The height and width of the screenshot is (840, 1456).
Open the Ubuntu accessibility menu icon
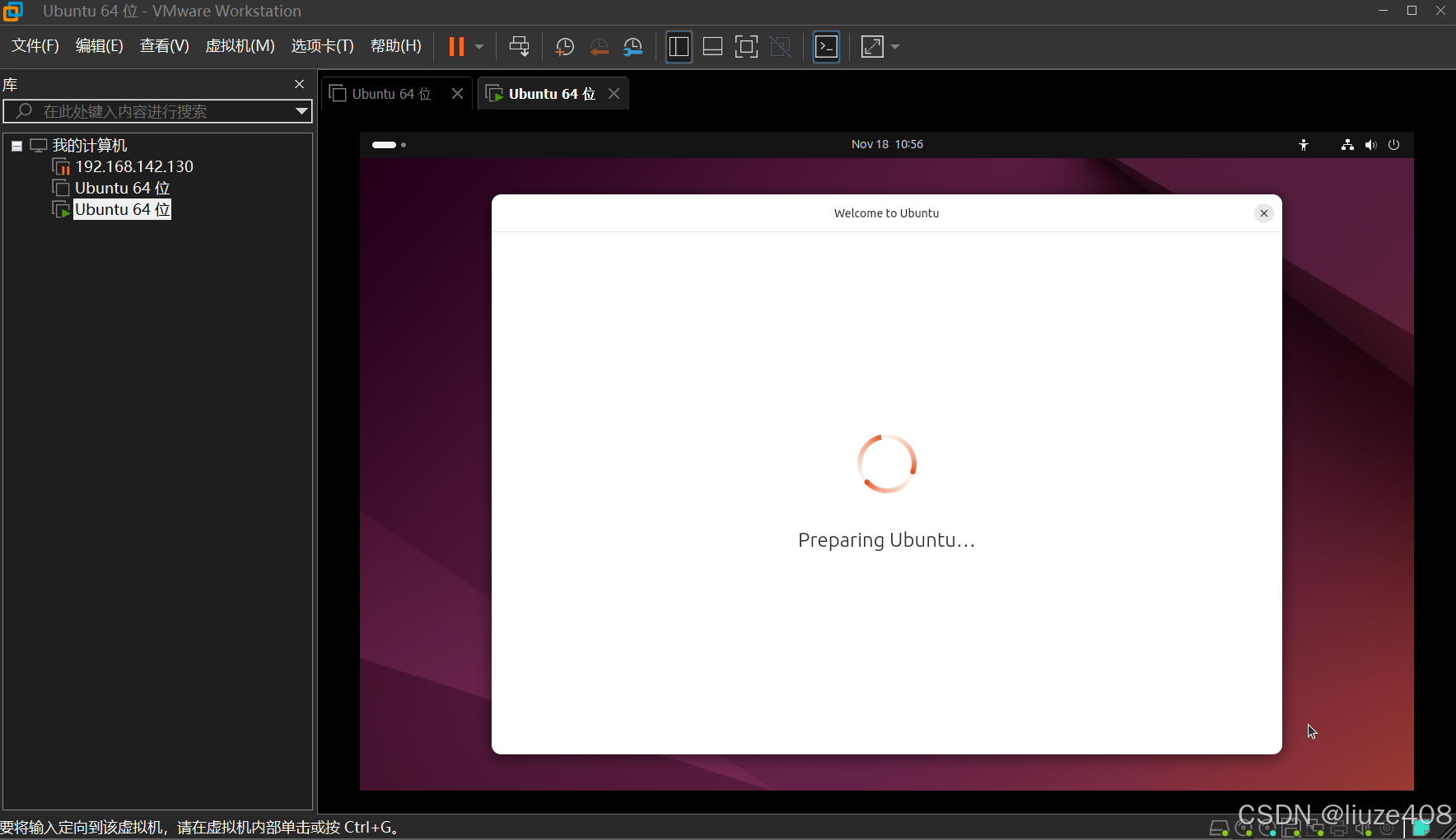pyautogui.click(x=1304, y=145)
